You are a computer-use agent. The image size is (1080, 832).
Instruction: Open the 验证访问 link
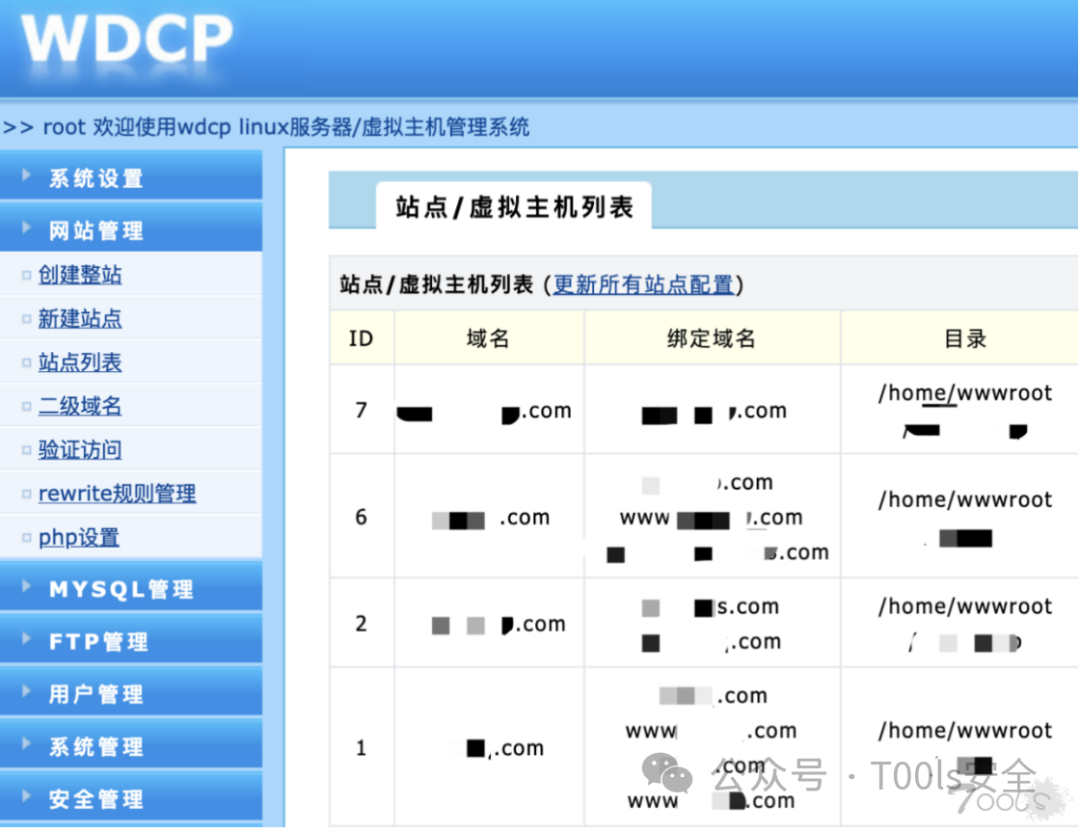click(80, 450)
